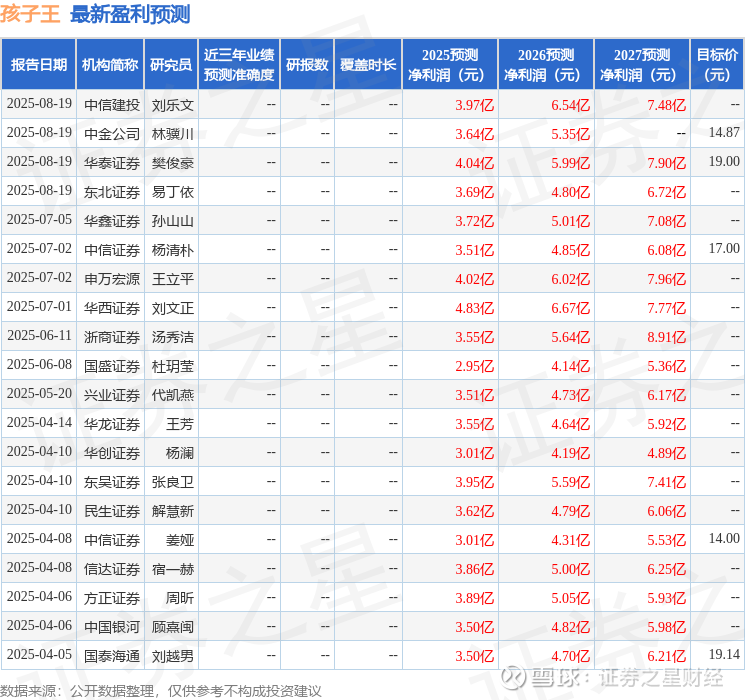Viewport: 745px width, 700px height.
Task: Click the 最新盈利预测 heading text
Action: coord(130,14)
